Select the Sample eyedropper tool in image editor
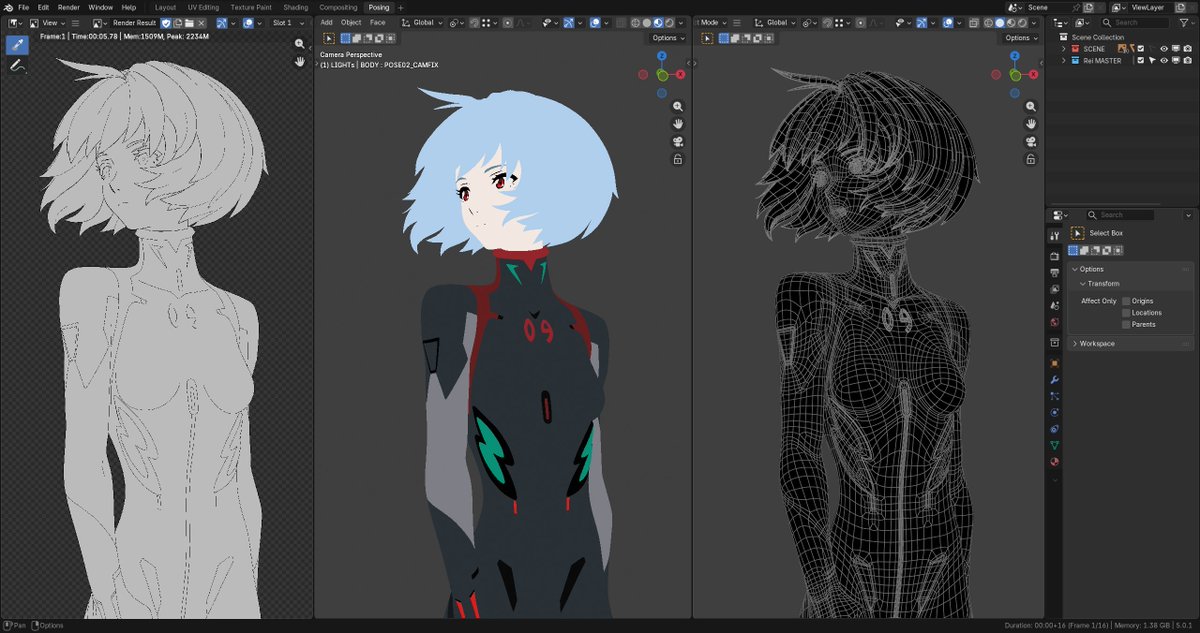Image resolution: width=1200 pixels, height=633 pixels. (x=17, y=44)
